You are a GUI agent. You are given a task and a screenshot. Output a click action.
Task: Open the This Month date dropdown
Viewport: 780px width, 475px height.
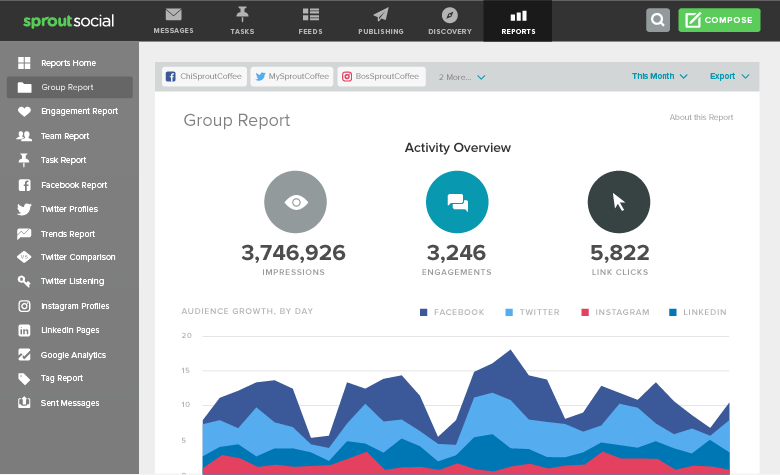[x=659, y=76]
